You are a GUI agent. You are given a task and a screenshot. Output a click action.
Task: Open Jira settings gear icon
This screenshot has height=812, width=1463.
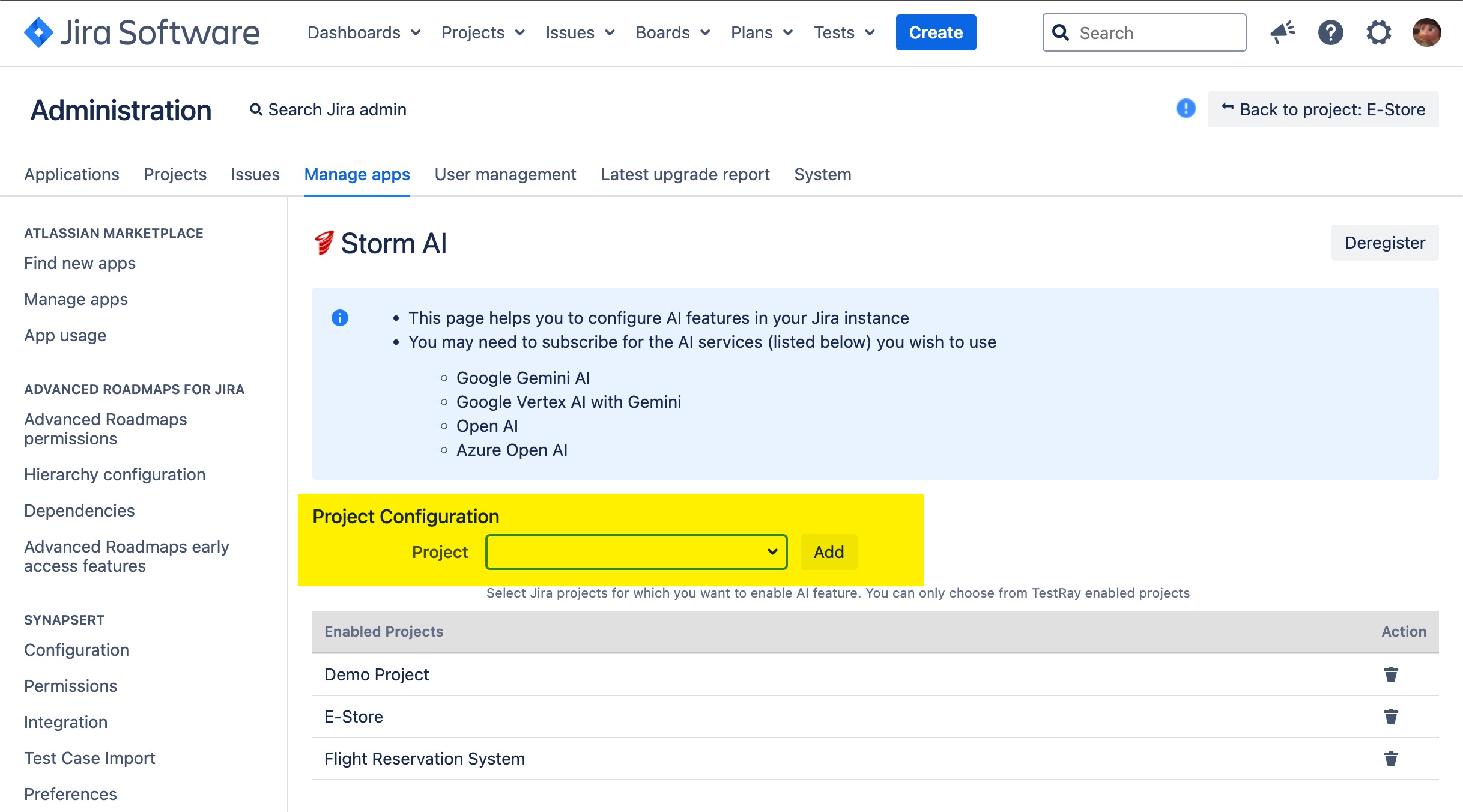click(x=1379, y=33)
